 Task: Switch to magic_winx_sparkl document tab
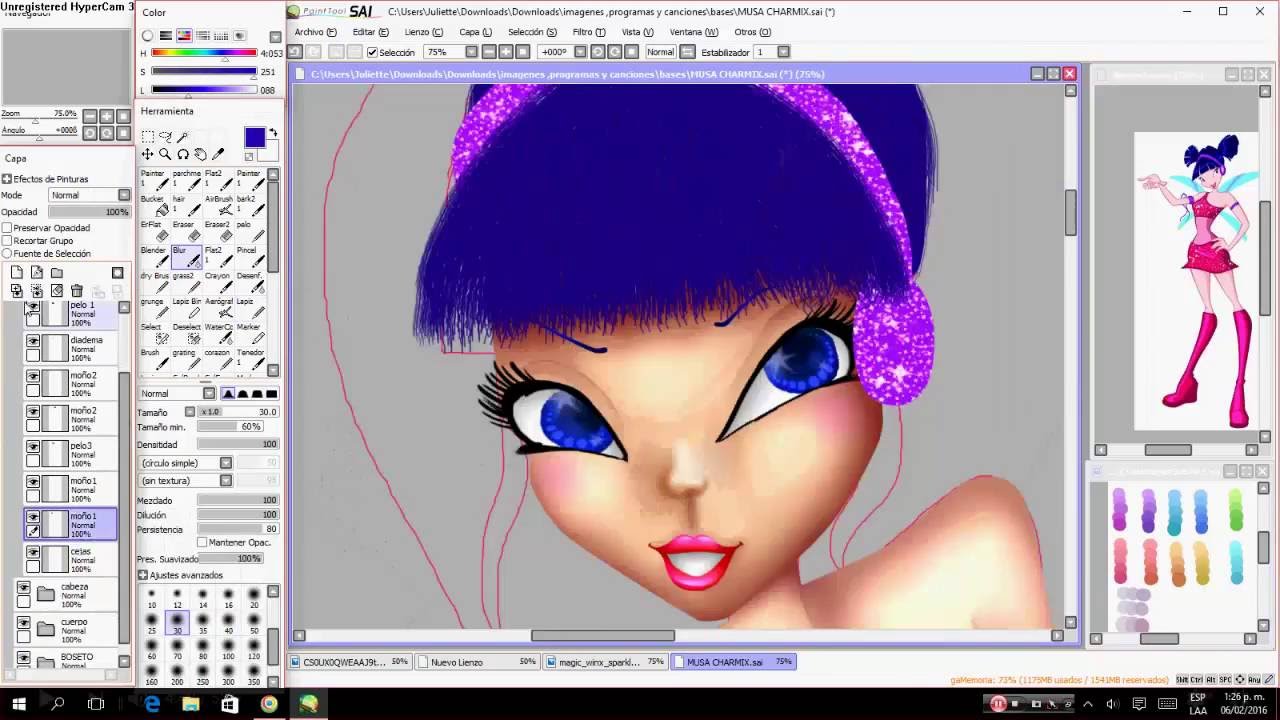606,662
